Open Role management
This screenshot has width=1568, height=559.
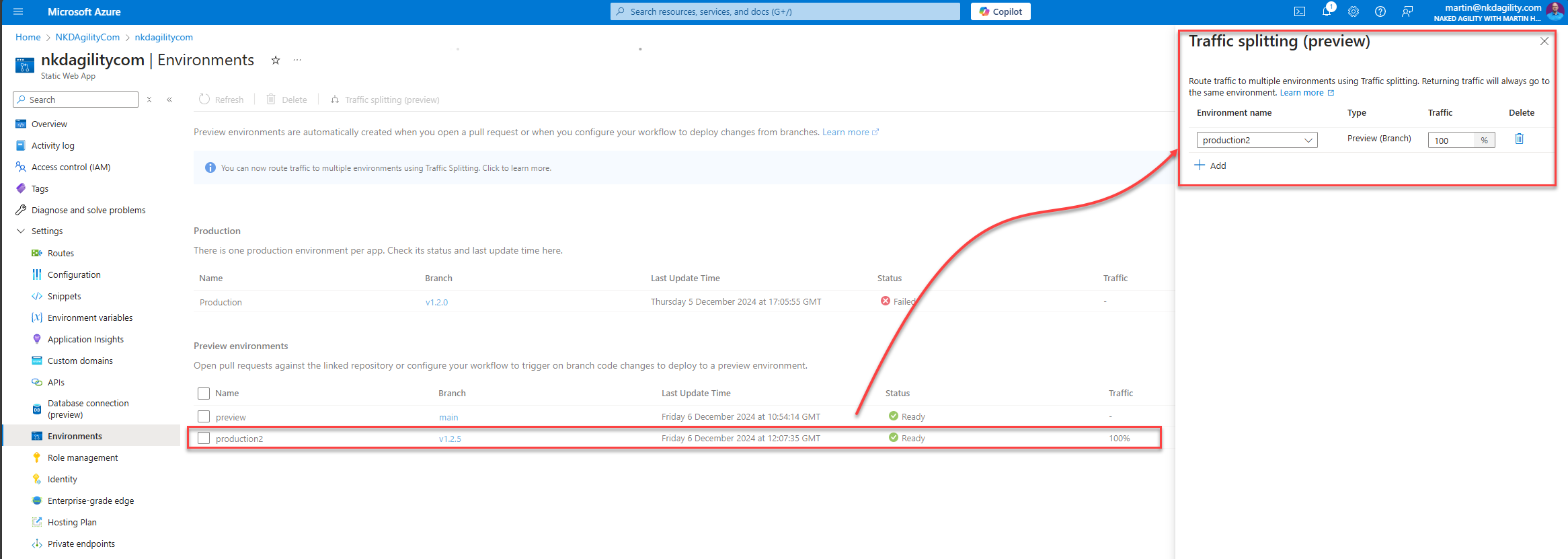[83, 457]
